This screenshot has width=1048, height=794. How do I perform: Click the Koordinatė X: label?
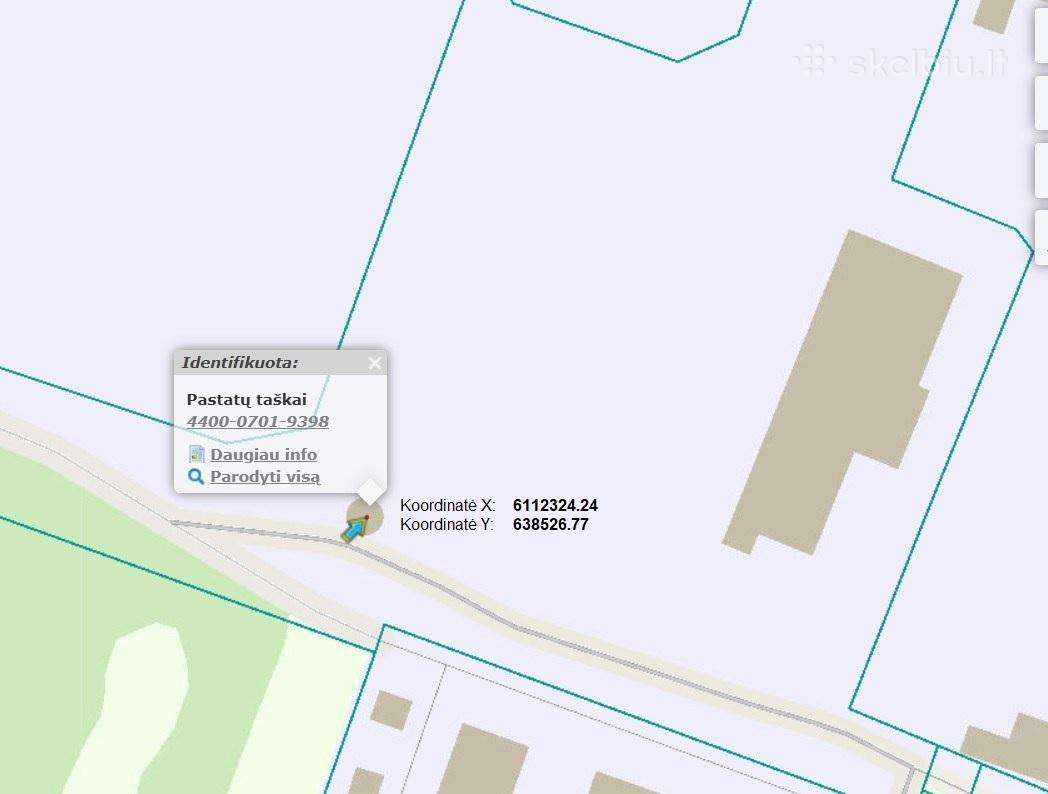448,505
